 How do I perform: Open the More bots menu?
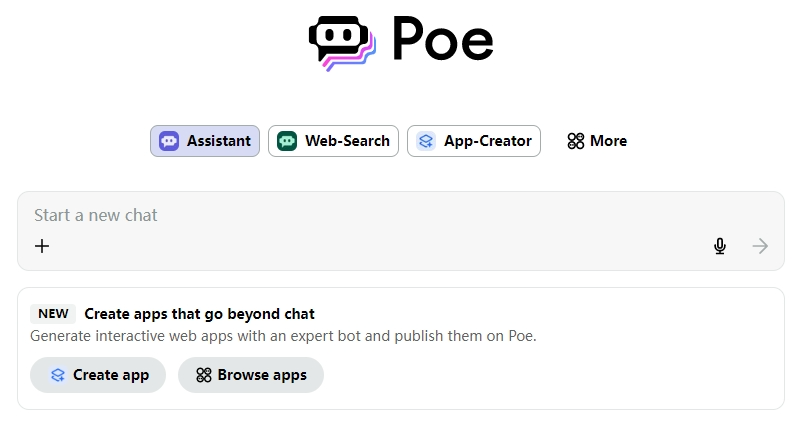click(x=597, y=141)
